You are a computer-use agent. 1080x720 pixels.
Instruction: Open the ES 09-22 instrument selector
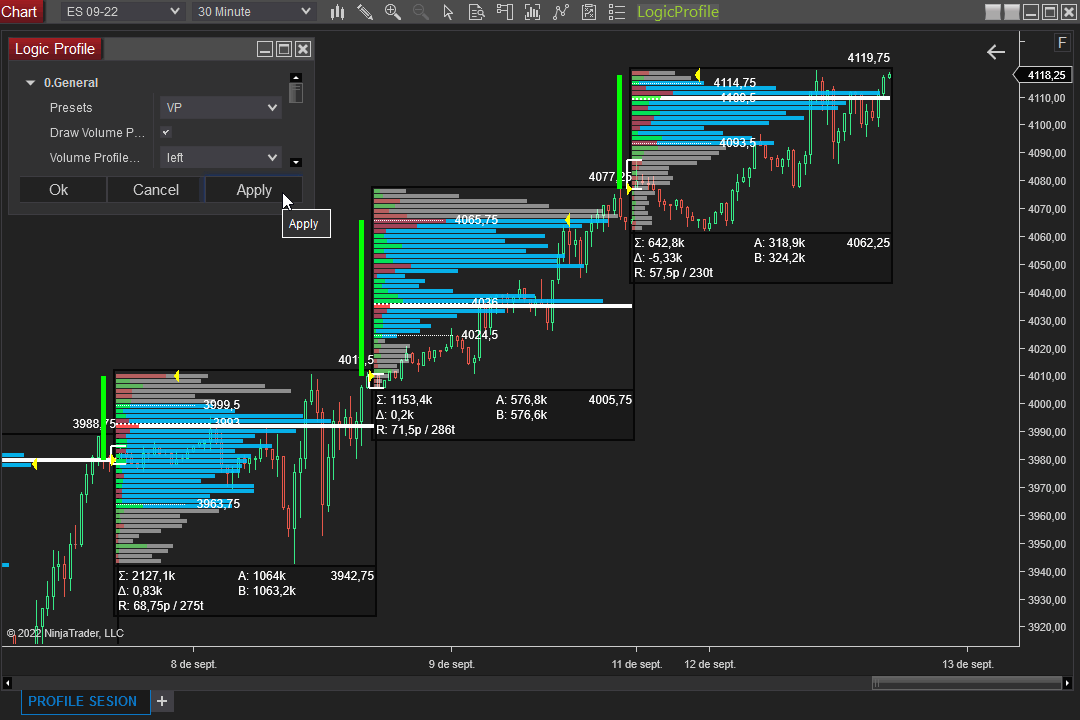coord(122,11)
